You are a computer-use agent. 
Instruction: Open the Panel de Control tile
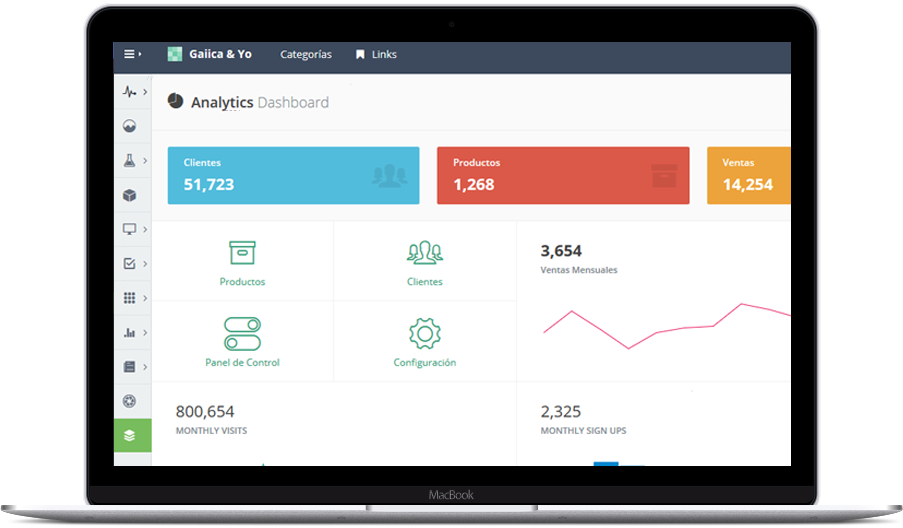[x=242, y=342]
